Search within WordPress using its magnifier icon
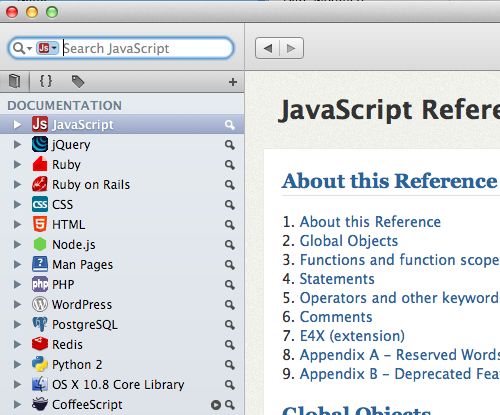This screenshot has height=415, width=500. pyautogui.click(x=230, y=305)
